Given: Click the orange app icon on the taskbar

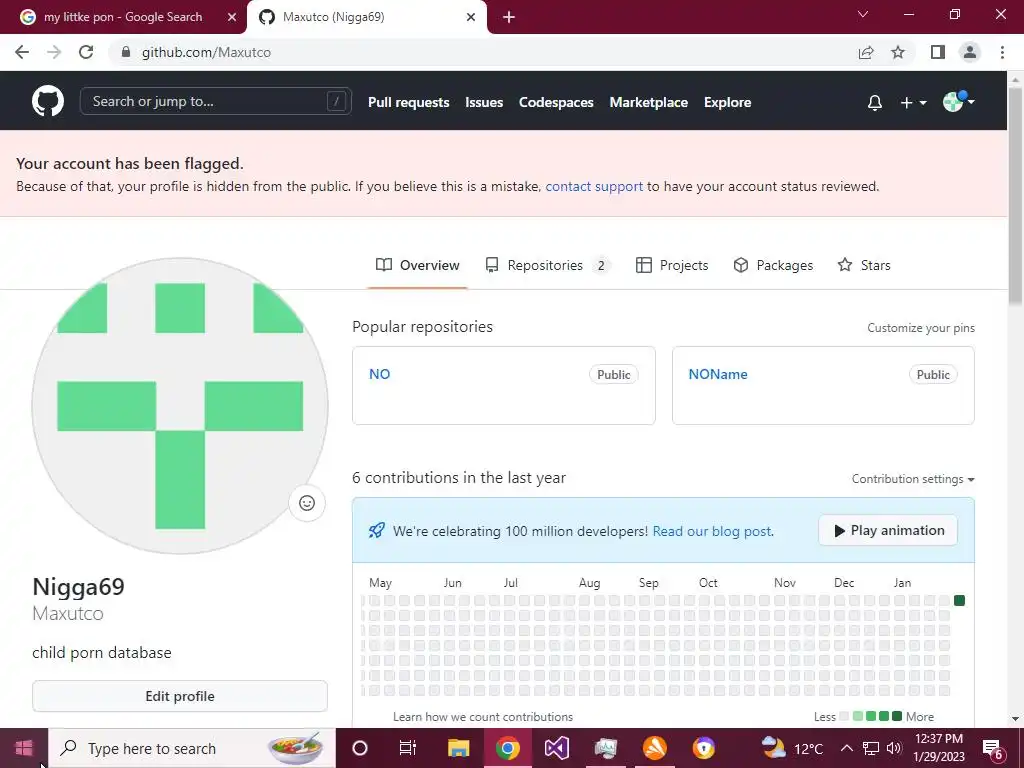Looking at the screenshot, I should pos(654,748).
